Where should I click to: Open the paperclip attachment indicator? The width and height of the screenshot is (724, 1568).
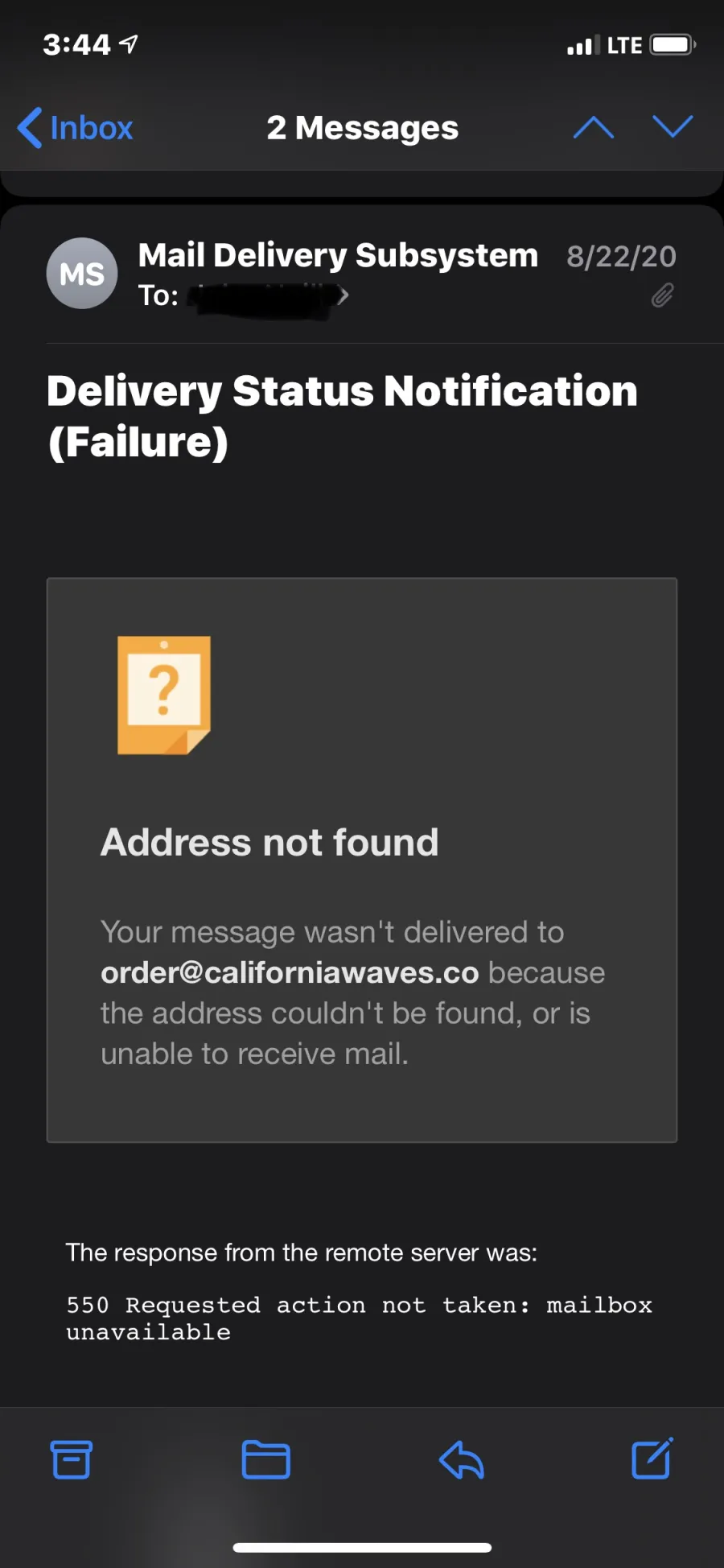662,295
